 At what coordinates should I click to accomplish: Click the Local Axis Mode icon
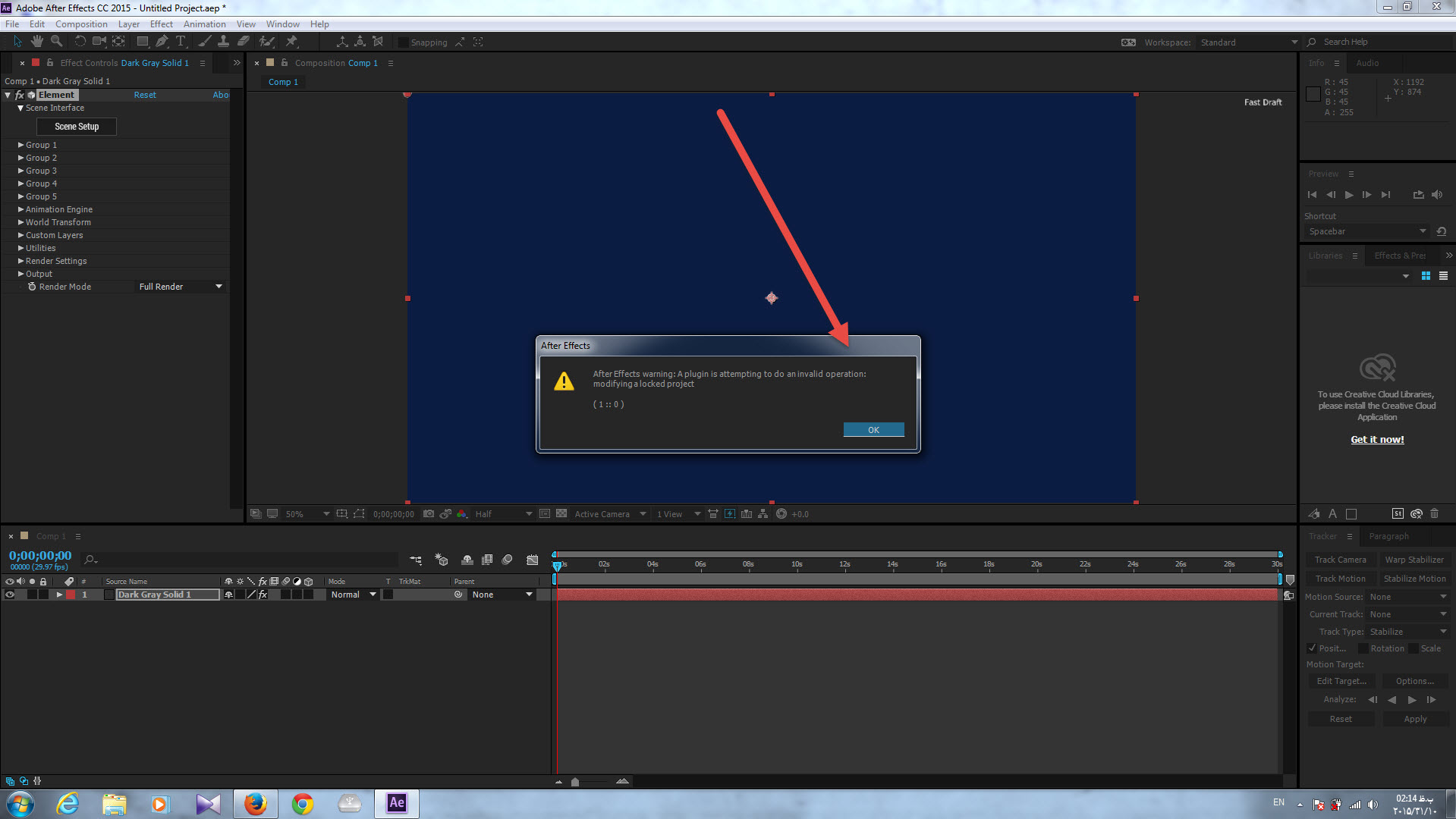pyautogui.click(x=342, y=42)
